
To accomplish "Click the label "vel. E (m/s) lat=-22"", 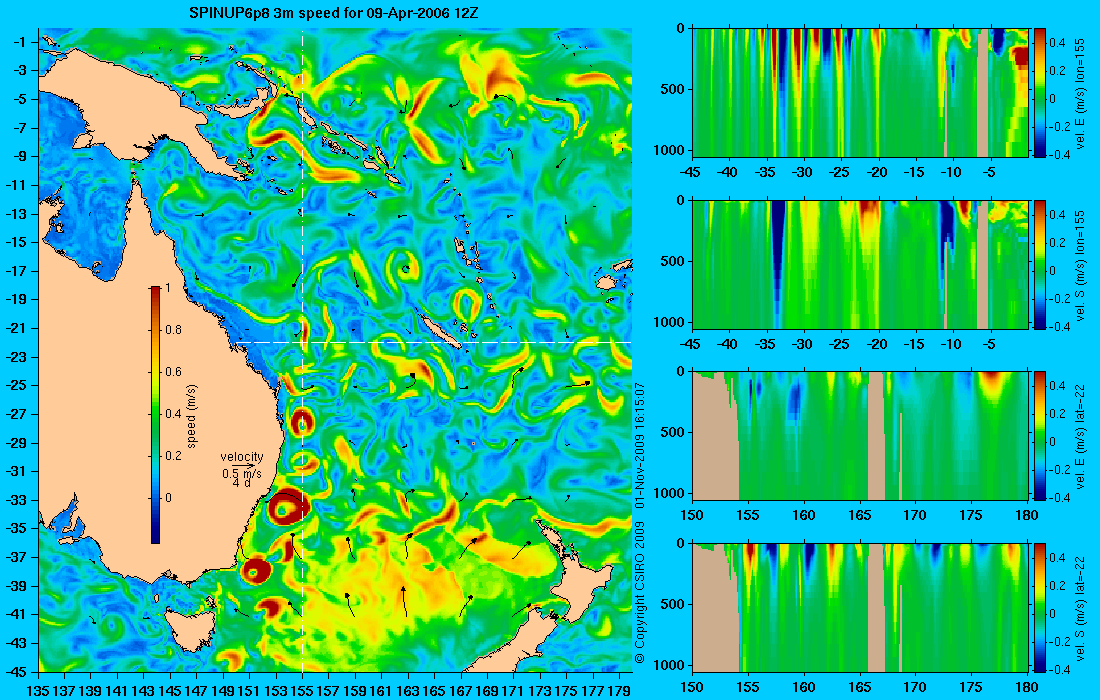I will pyautogui.click(x=1081, y=436).
